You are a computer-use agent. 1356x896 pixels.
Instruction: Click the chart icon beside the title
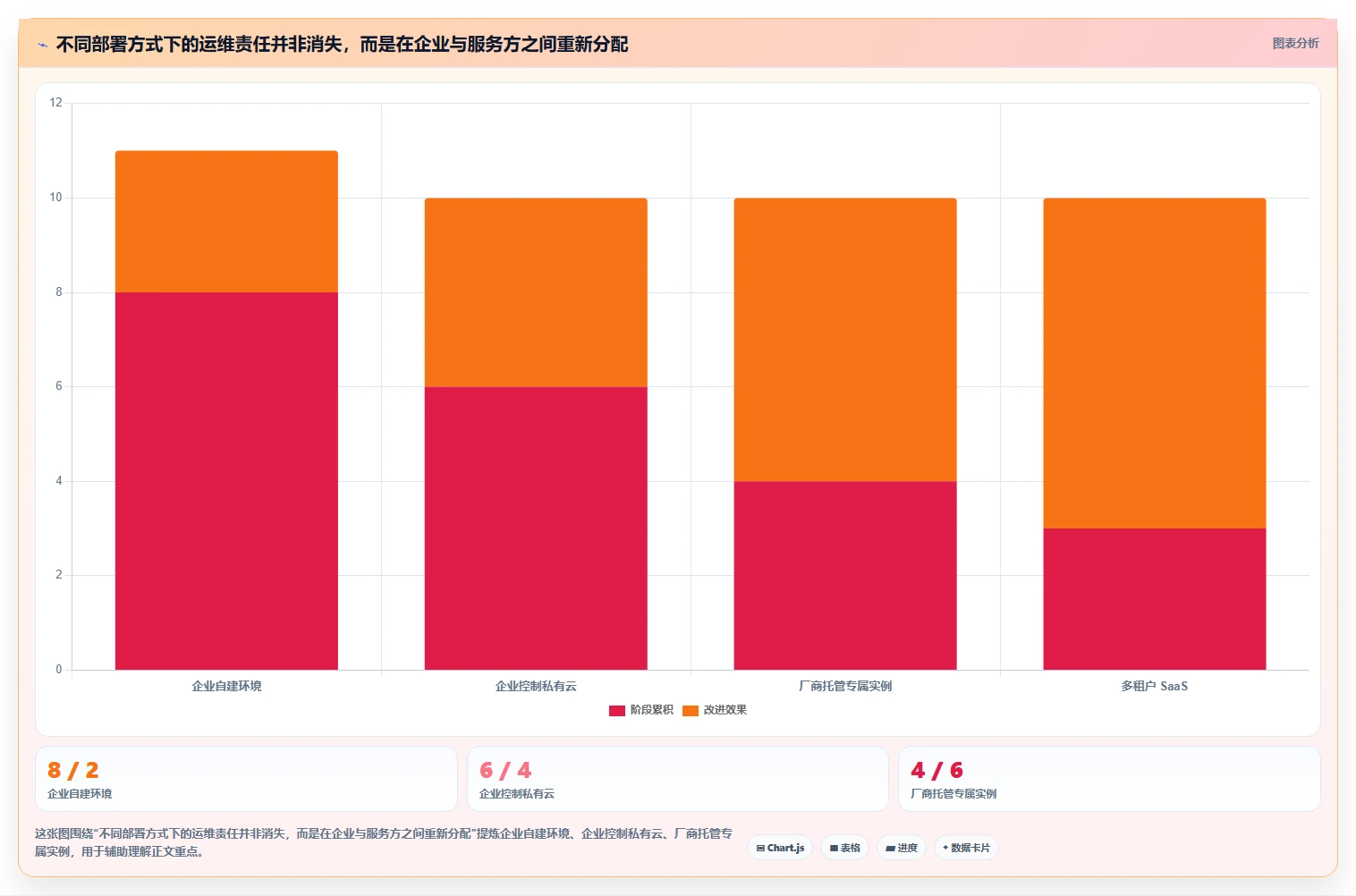(42, 45)
